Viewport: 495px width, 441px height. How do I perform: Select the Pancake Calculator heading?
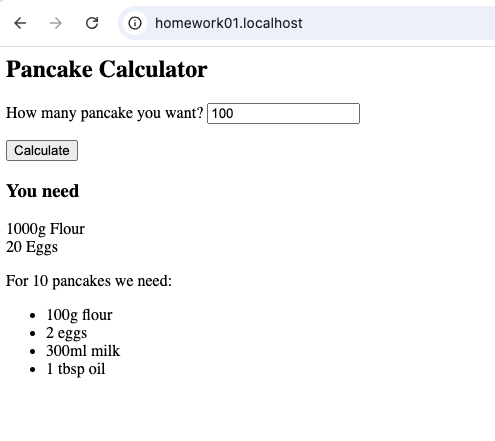107,69
